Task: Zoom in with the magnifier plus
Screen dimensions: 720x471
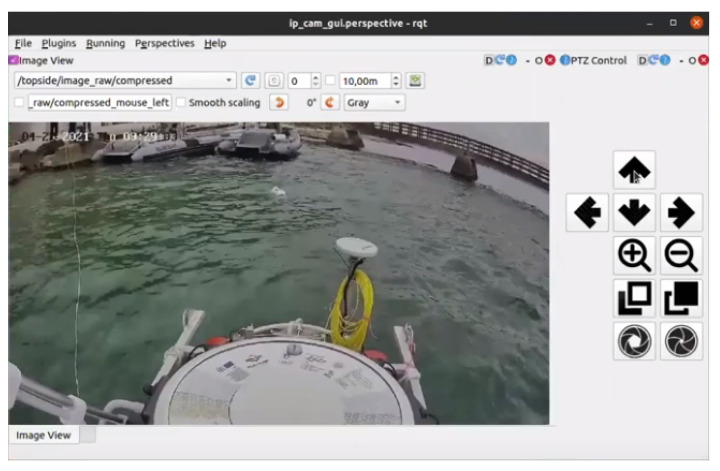Action: click(x=635, y=256)
